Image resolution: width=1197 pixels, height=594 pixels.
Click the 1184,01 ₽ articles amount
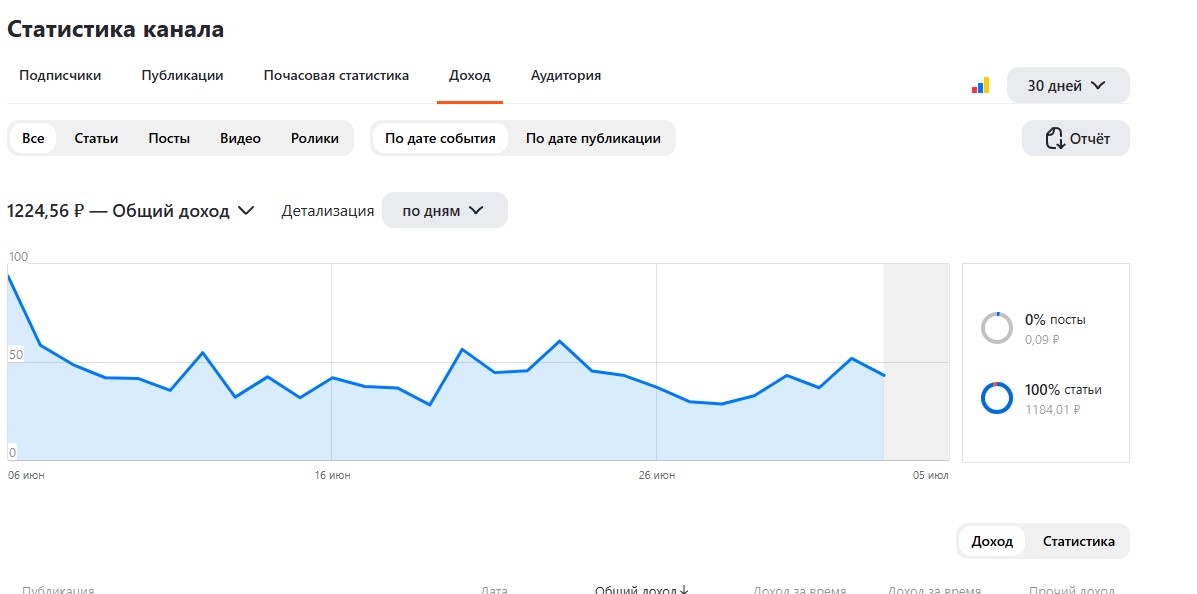point(1053,409)
